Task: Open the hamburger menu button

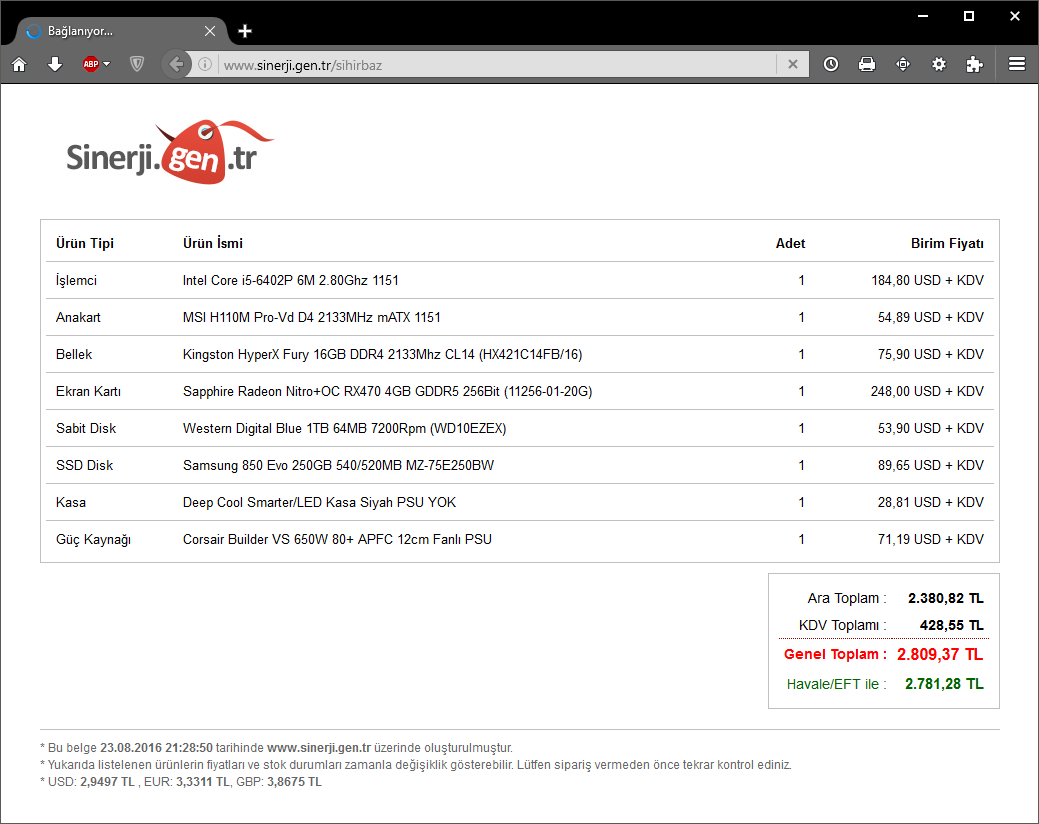Action: [x=1017, y=64]
